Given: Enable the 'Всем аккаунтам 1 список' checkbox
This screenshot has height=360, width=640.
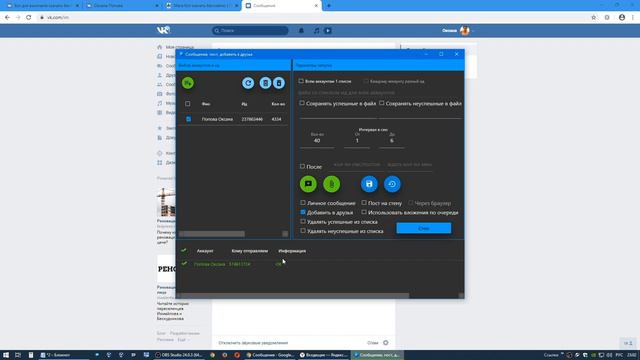Looking at the screenshot, I should coord(301,81).
